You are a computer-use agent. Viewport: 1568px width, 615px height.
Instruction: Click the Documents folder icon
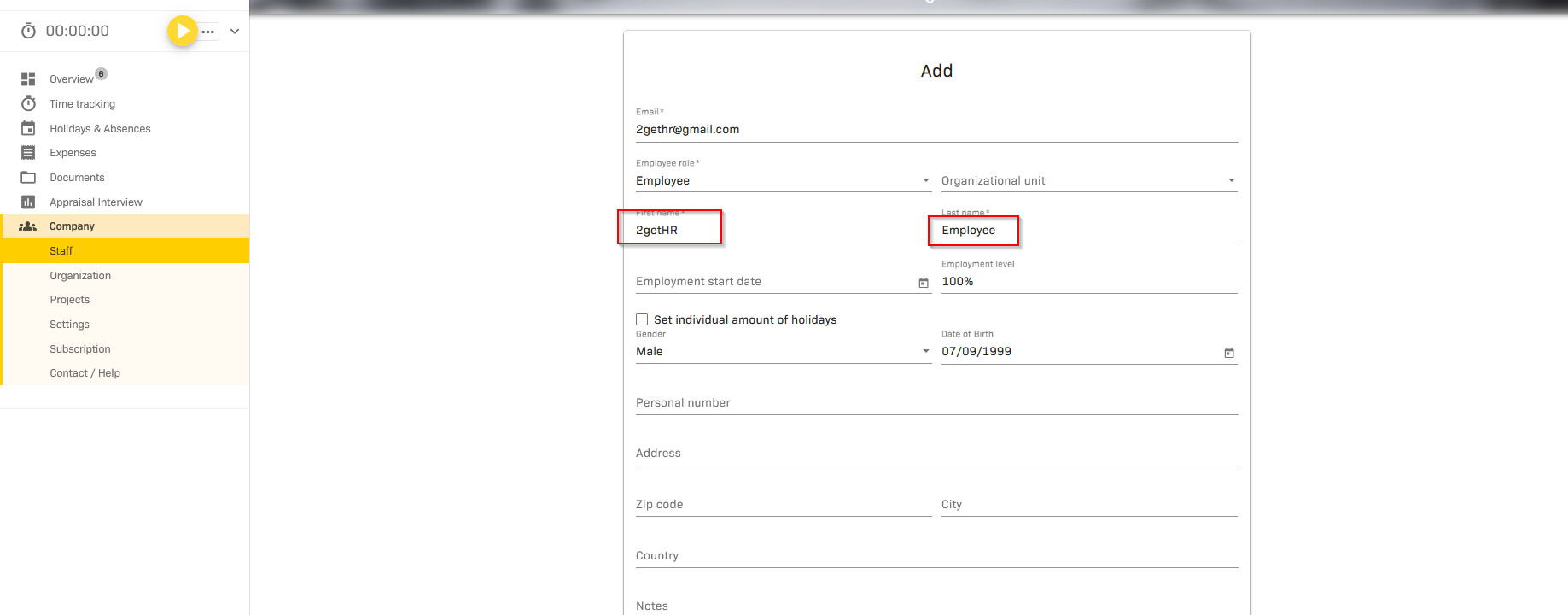point(28,178)
